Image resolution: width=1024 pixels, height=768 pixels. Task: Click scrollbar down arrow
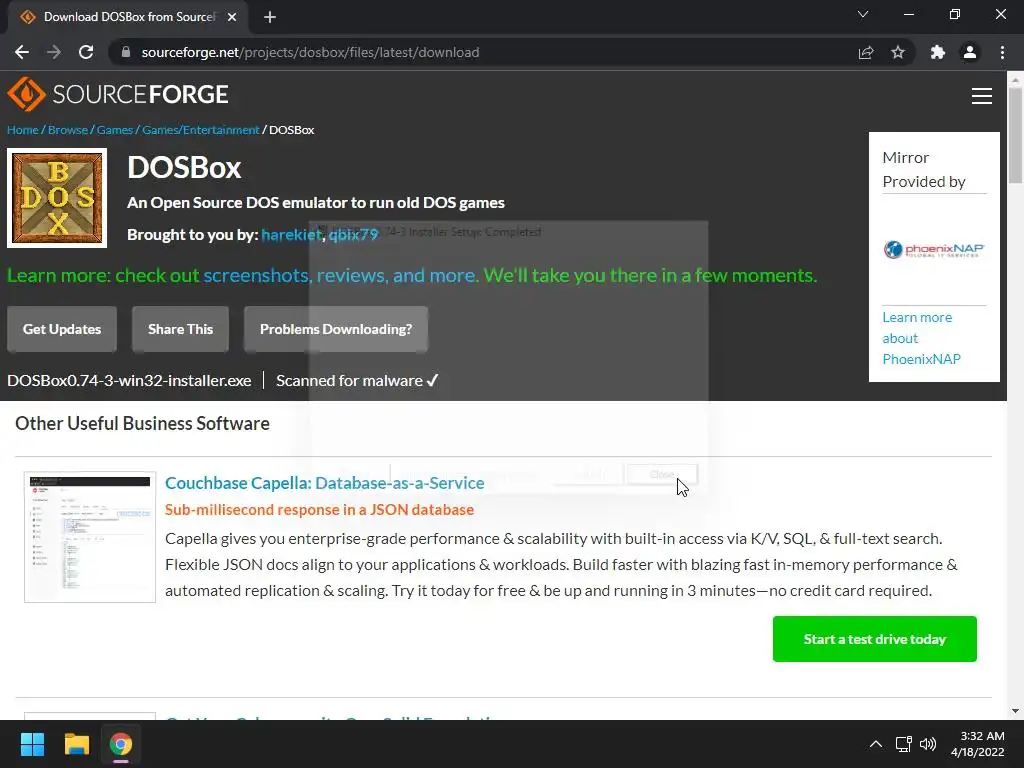[x=1015, y=711]
